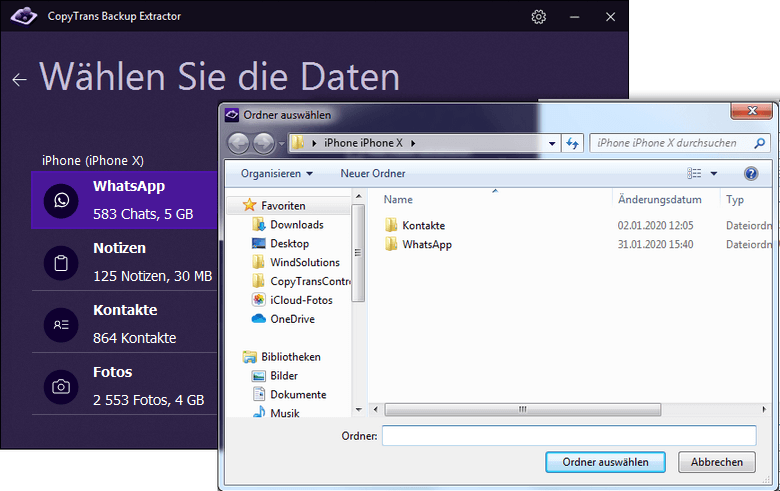Click date 02.01.2020 12:05 cell
This screenshot has height=491, width=780.
point(655,225)
